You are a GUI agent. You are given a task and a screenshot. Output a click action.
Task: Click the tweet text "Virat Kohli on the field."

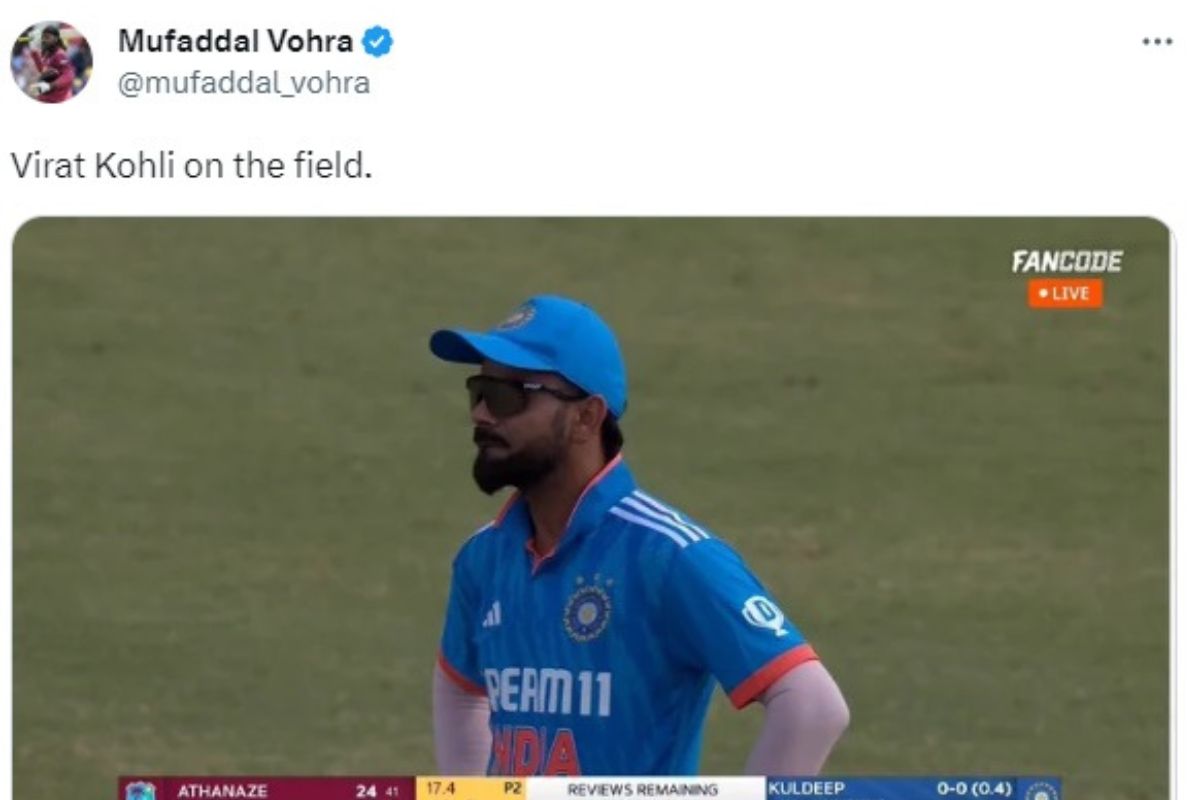191,165
